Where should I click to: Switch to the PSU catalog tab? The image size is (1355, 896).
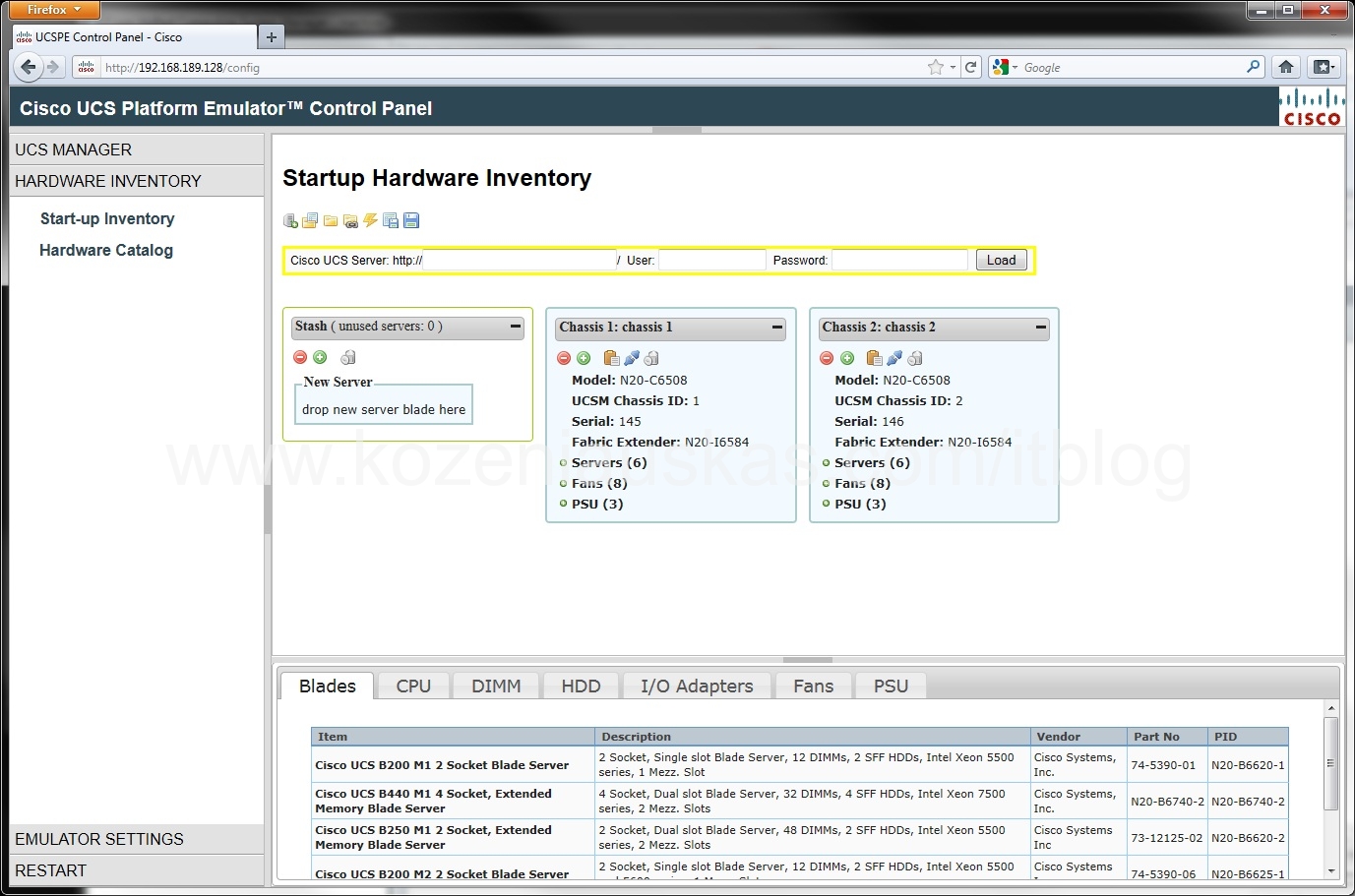[891, 687]
